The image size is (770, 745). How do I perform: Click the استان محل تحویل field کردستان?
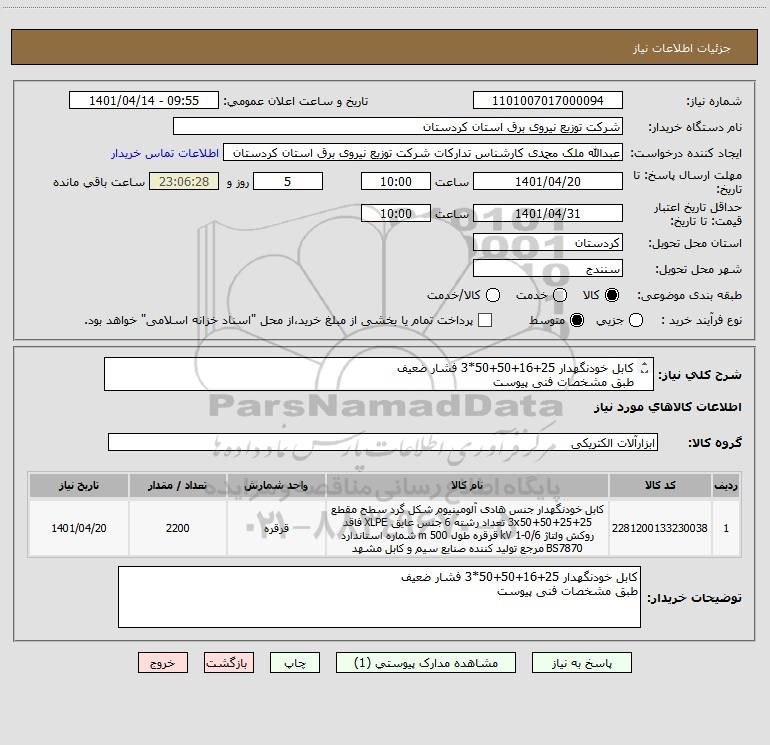pyautogui.click(x=548, y=243)
